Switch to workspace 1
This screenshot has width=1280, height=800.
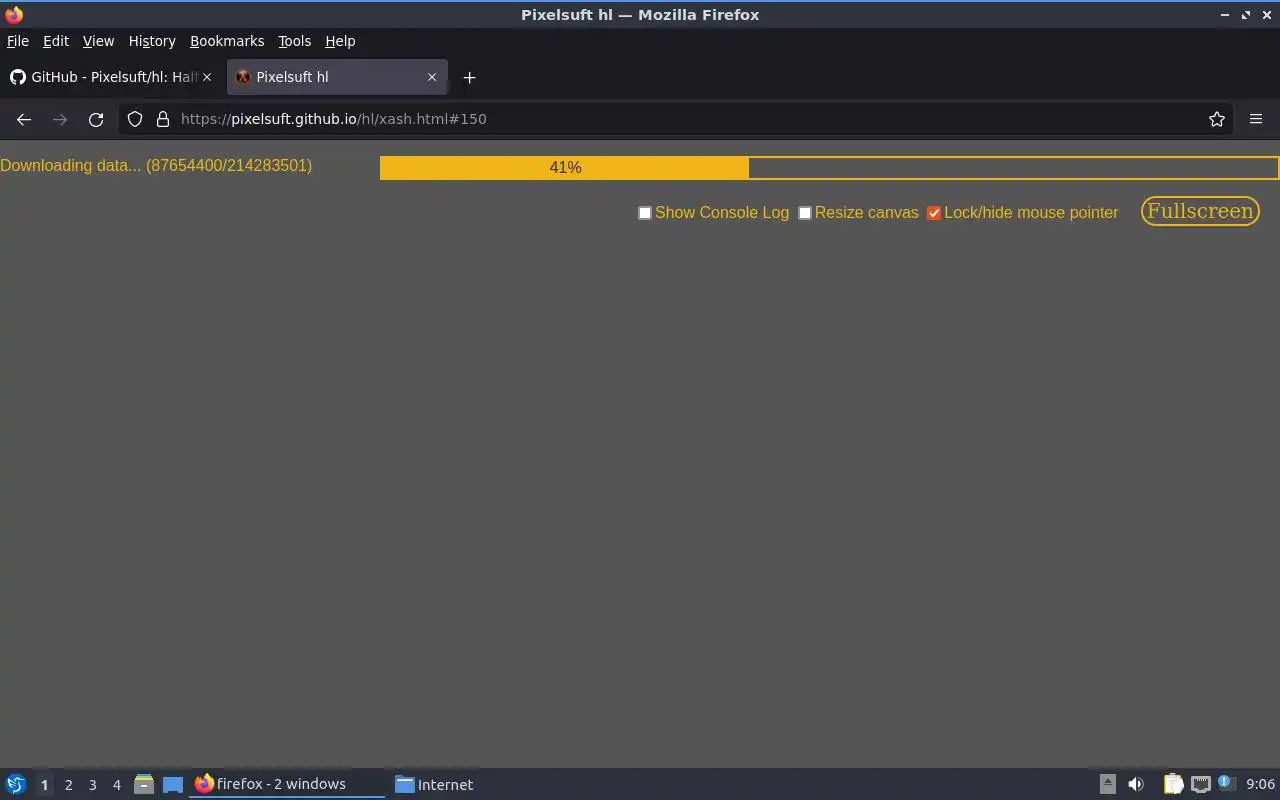(x=44, y=785)
